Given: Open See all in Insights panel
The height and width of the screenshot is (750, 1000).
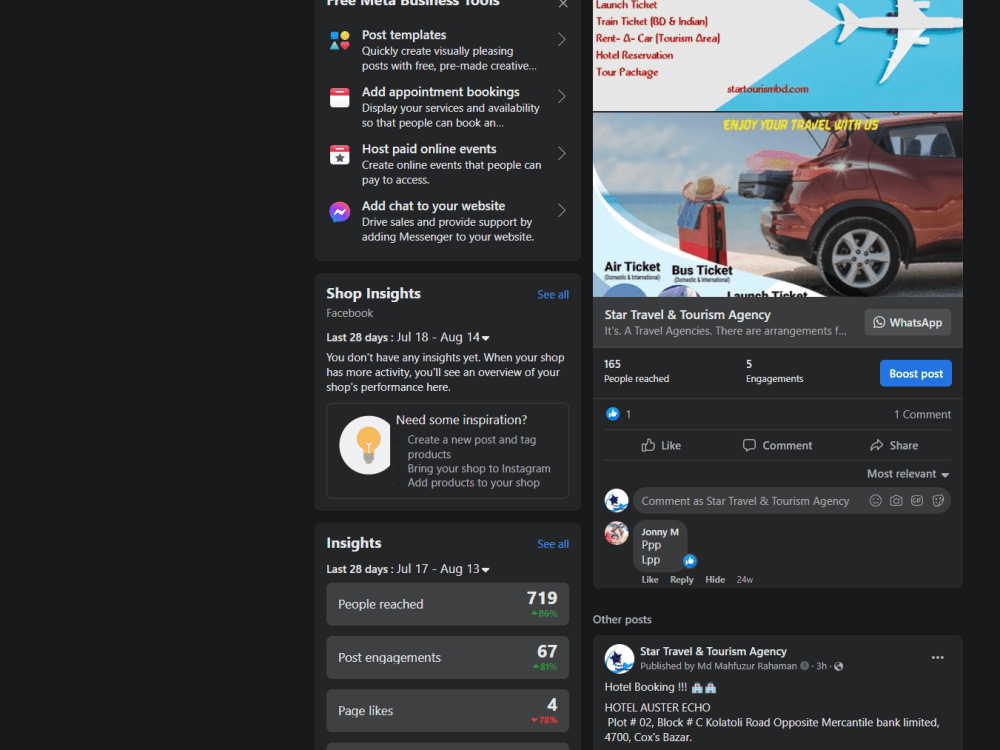Looking at the screenshot, I should pyautogui.click(x=552, y=544).
